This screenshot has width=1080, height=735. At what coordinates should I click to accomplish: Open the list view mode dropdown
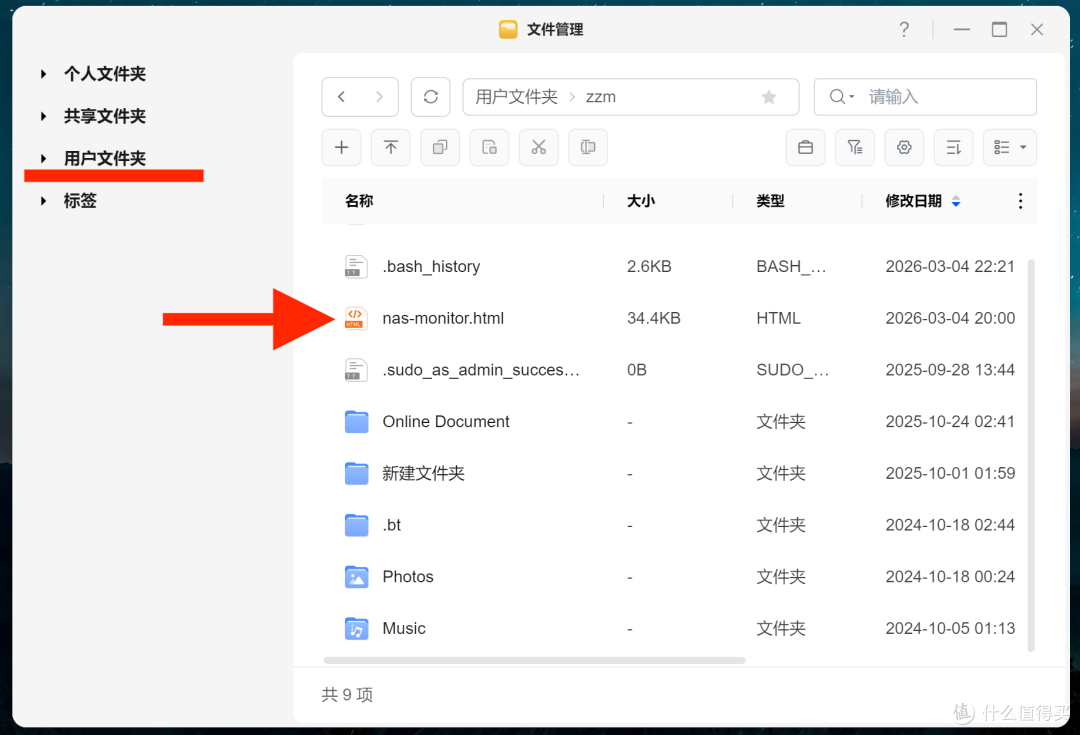(x=1010, y=147)
